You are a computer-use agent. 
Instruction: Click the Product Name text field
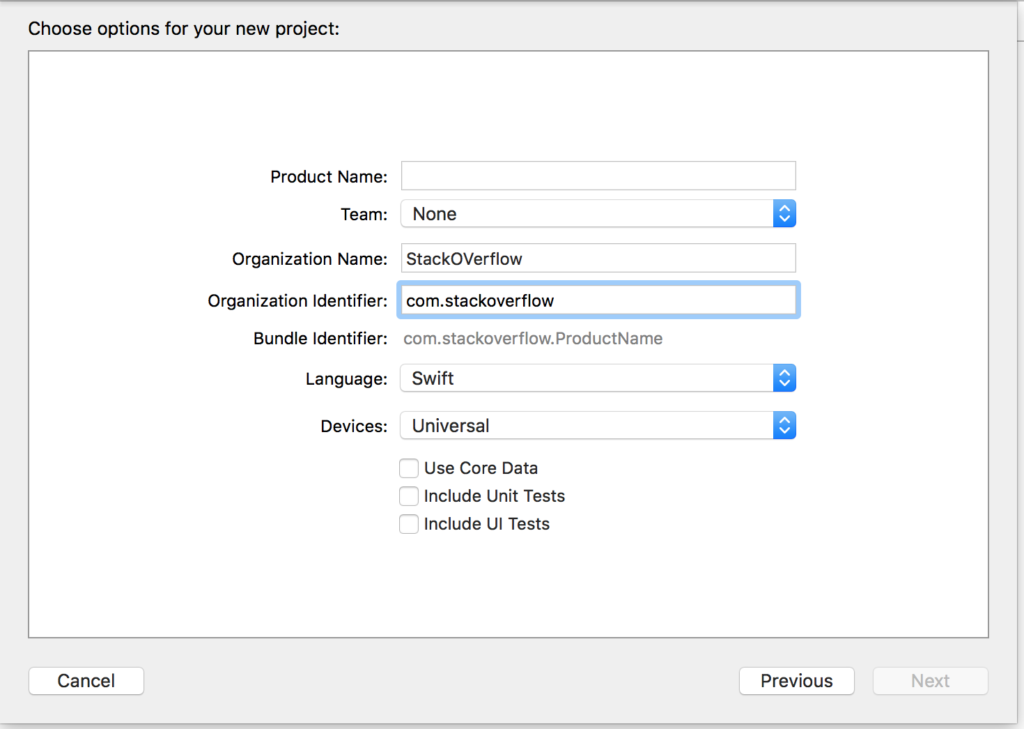click(x=598, y=176)
